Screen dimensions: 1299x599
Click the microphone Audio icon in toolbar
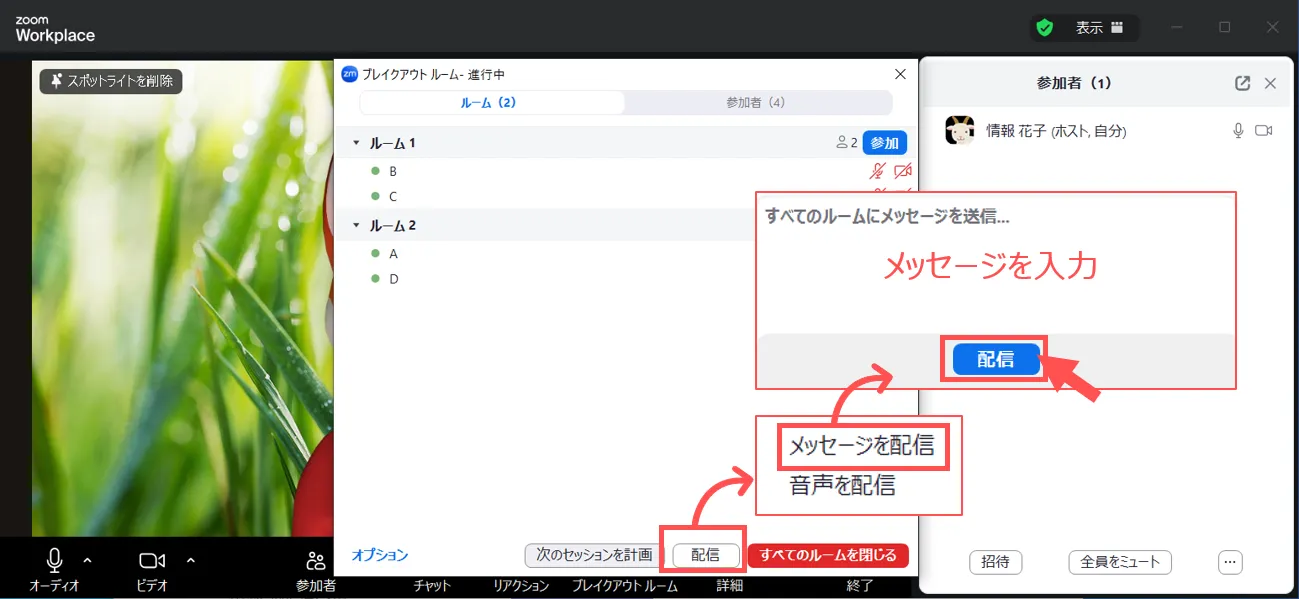coord(54,560)
